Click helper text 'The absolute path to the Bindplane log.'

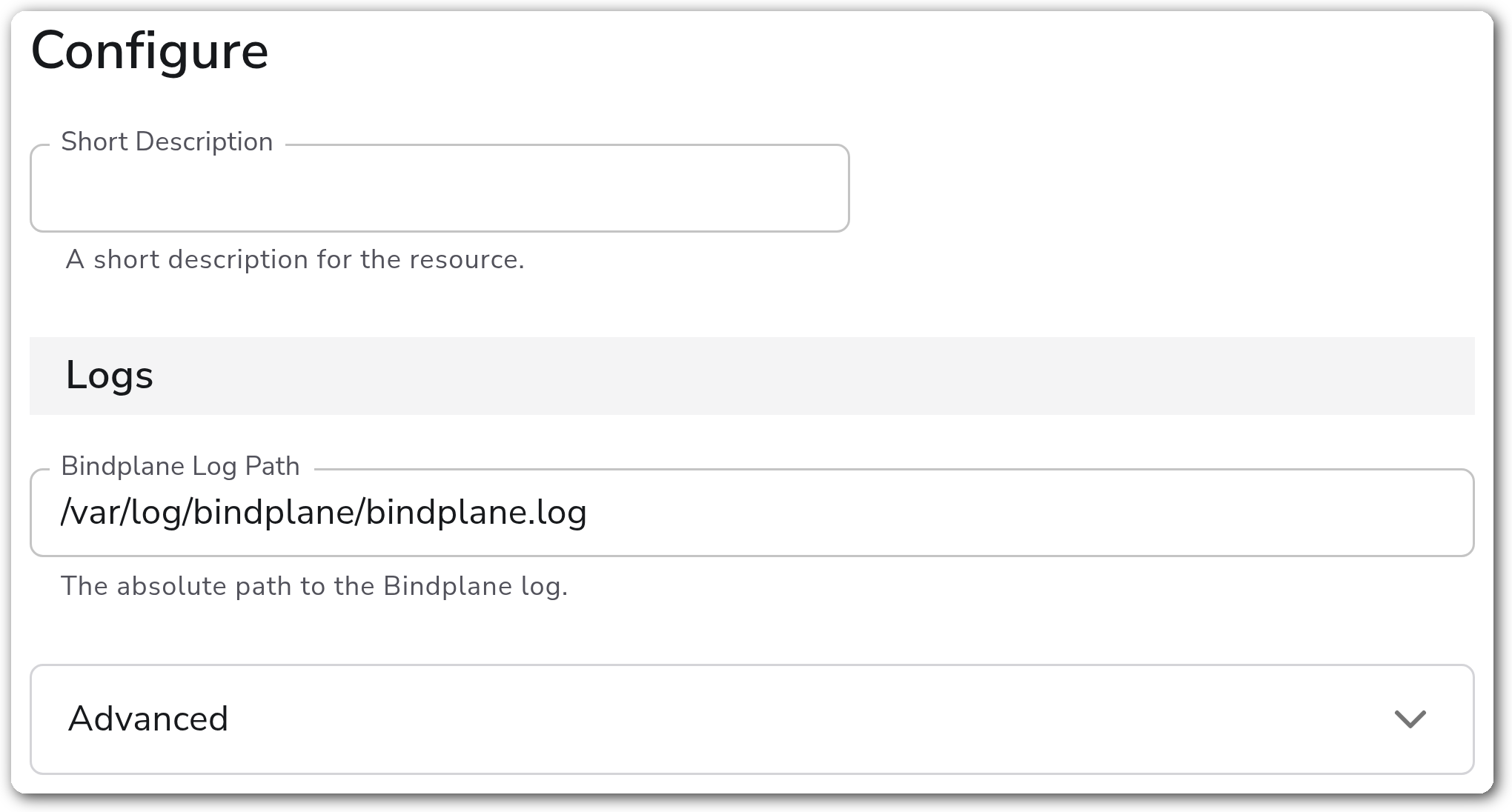[x=314, y=586]
